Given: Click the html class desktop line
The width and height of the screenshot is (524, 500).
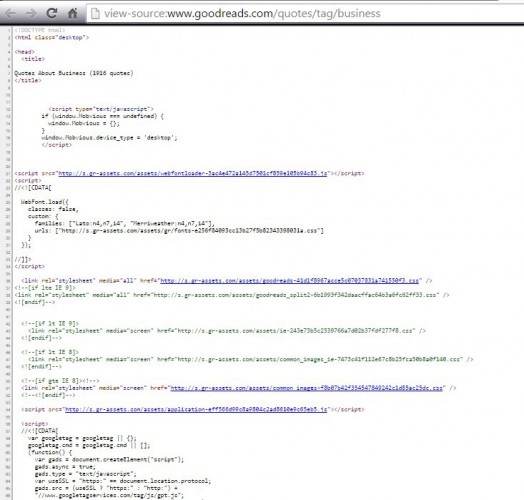Looking at the screenshot, I should tap(52, 37).
